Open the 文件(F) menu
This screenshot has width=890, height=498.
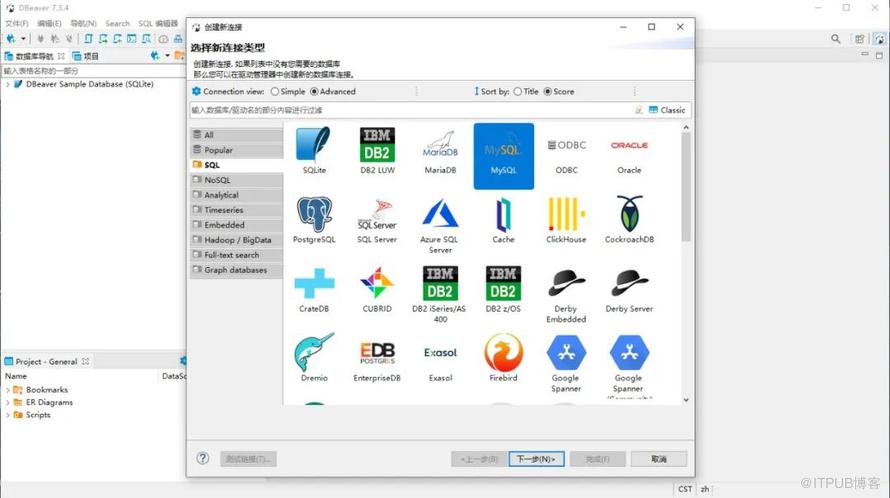[17, 23]
